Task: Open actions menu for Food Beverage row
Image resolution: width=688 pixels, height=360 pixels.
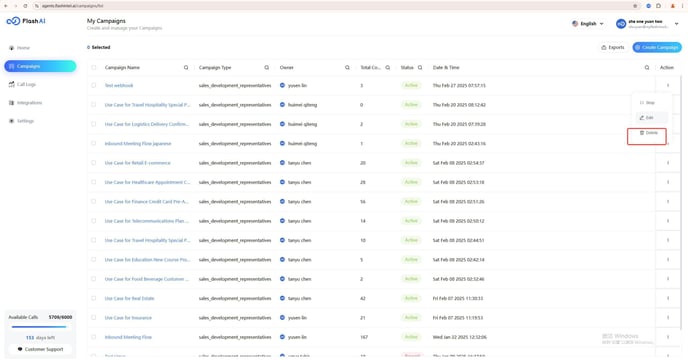Action: coord(668,279)
